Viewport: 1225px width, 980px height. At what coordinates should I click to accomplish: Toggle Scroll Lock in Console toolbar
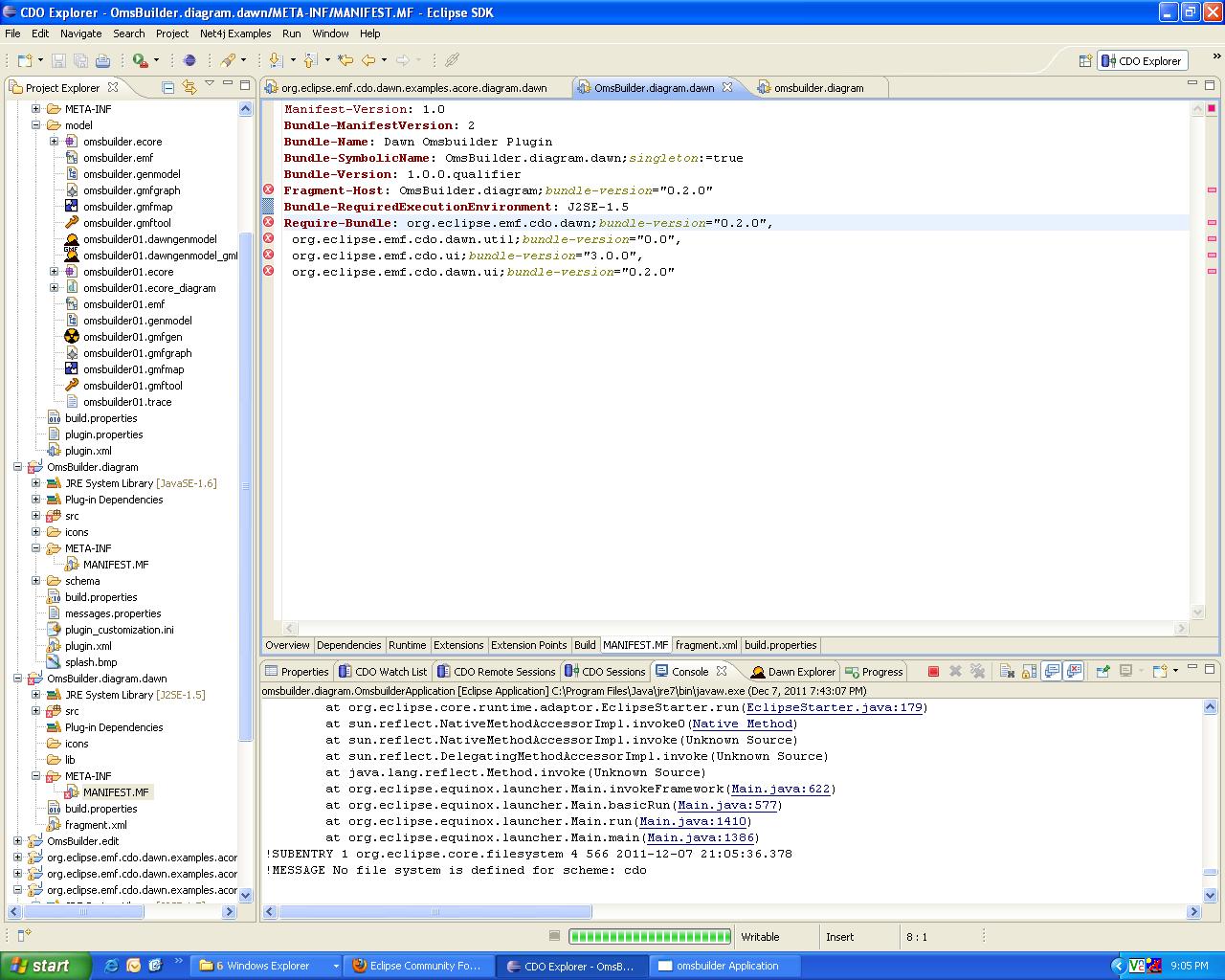[1029, 671]
